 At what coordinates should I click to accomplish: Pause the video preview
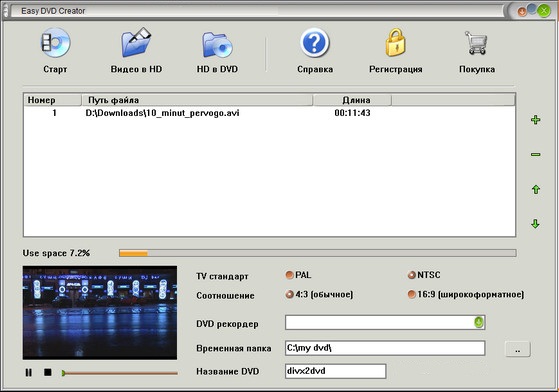(29, 372)
